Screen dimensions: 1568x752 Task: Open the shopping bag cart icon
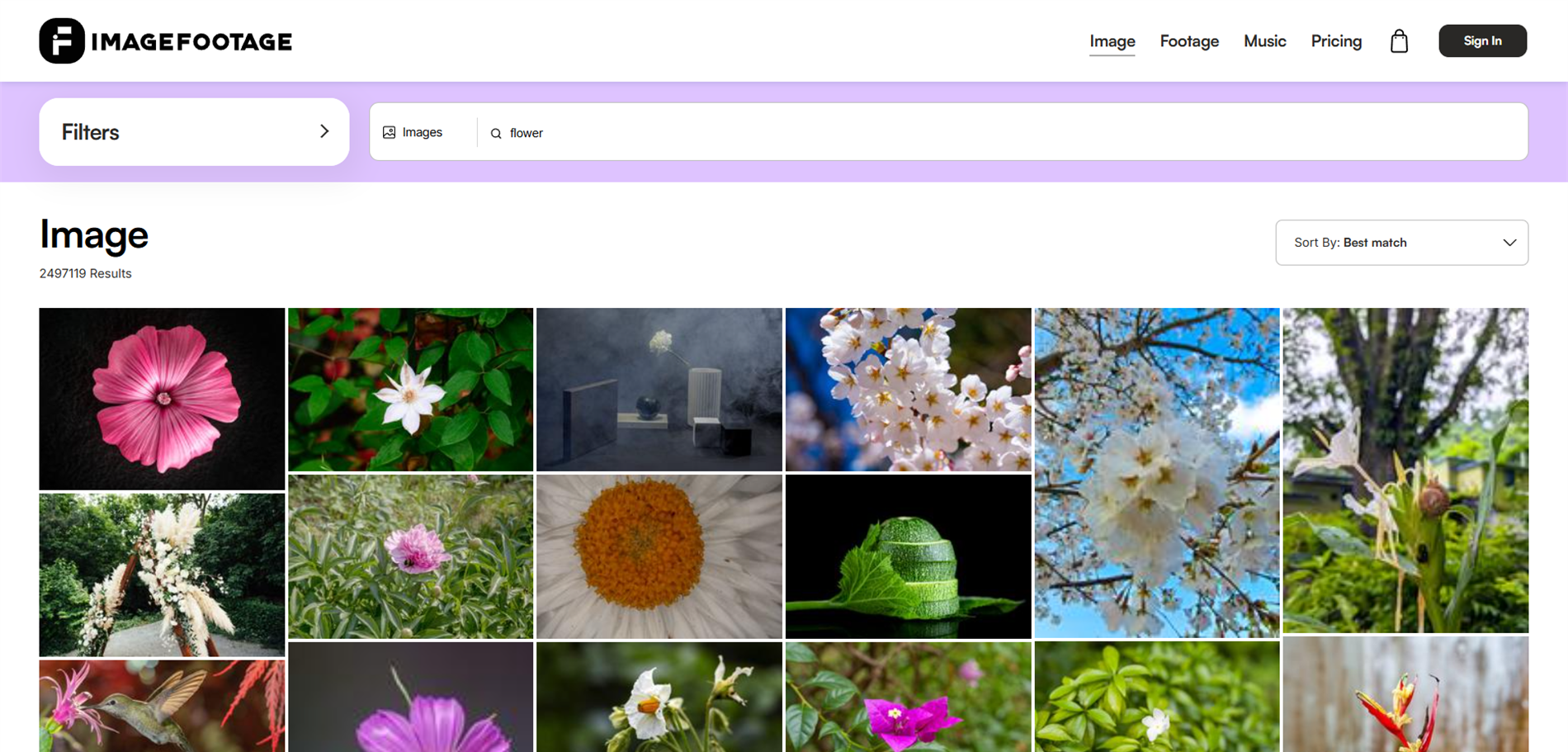[x=1399, y=41]
